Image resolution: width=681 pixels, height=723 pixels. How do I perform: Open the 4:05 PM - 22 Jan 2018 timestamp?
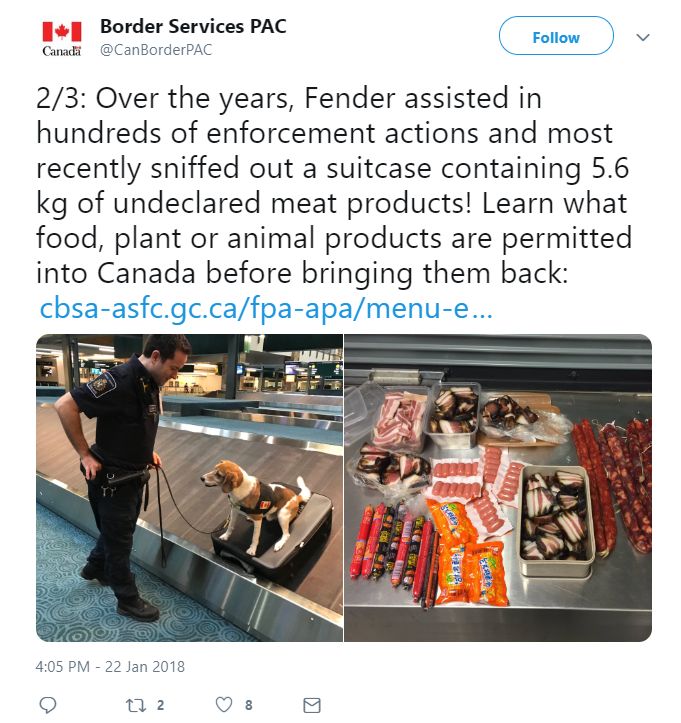click(110, 666)
